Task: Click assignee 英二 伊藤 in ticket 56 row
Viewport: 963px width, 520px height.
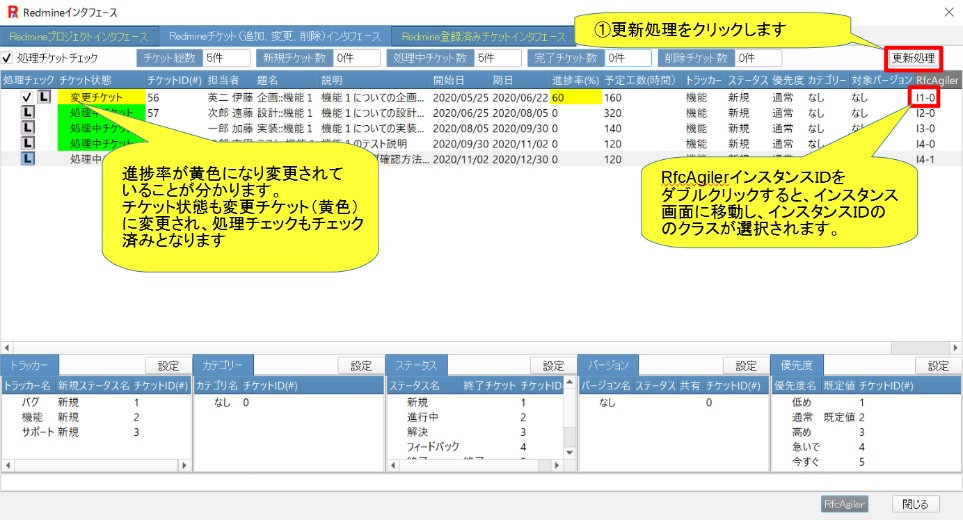Action: click(x=230, y=97)
